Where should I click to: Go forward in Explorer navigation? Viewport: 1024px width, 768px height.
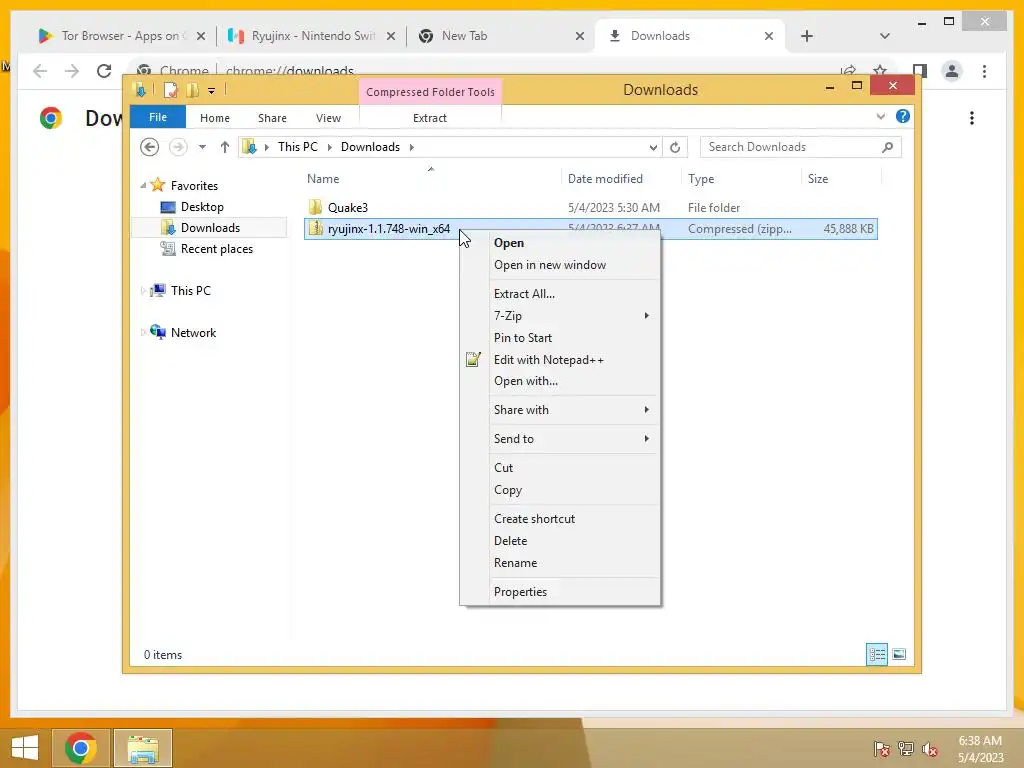point(178,147)
